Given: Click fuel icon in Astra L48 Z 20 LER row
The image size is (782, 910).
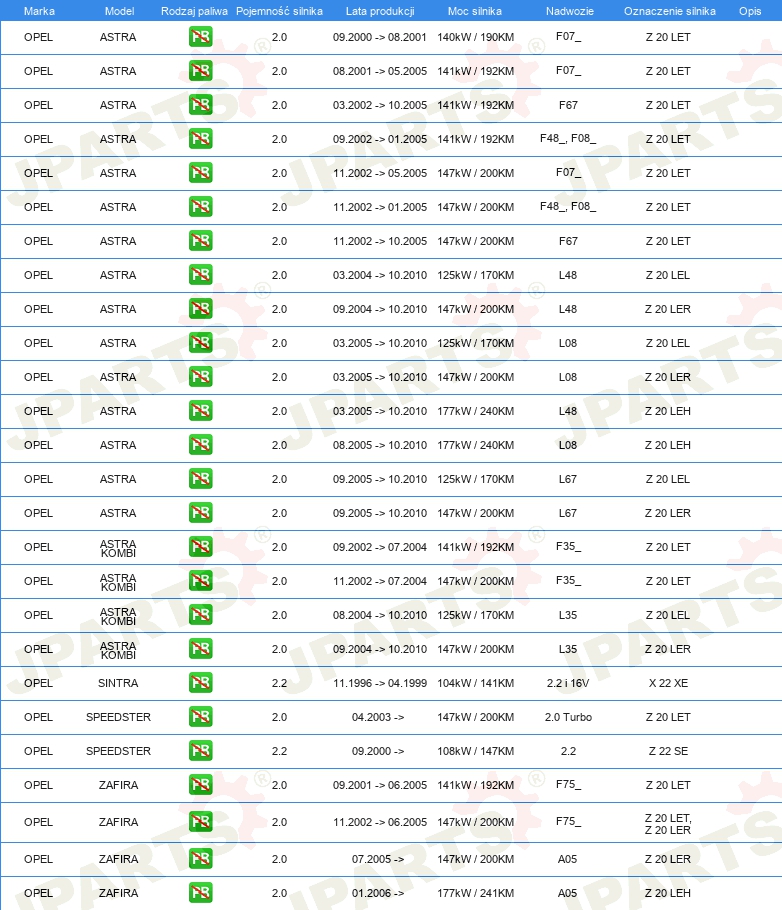Looking at the screenshot, I should pyautogui.click(x=200, y=309).
